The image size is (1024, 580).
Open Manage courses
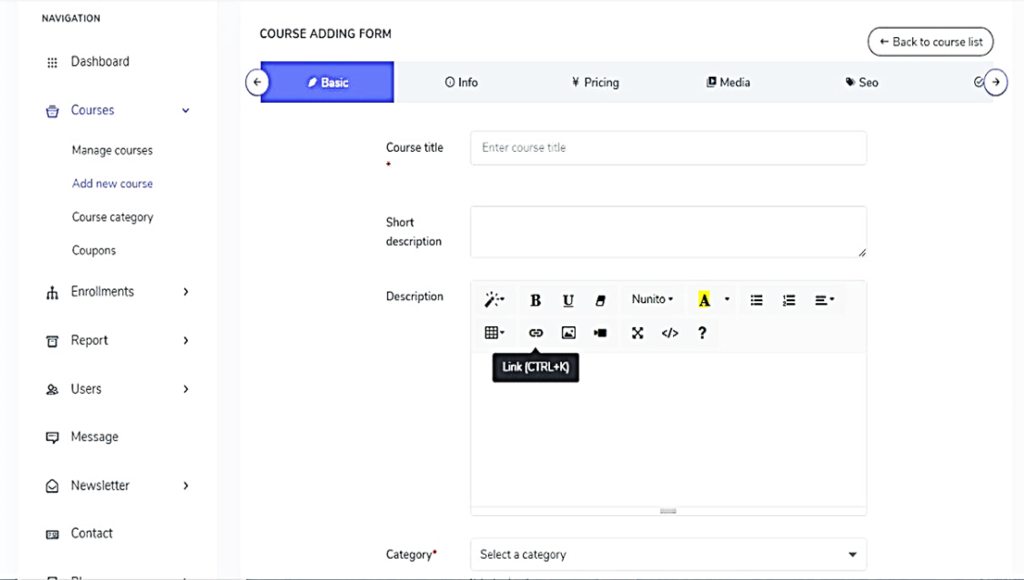click(112, 150)
